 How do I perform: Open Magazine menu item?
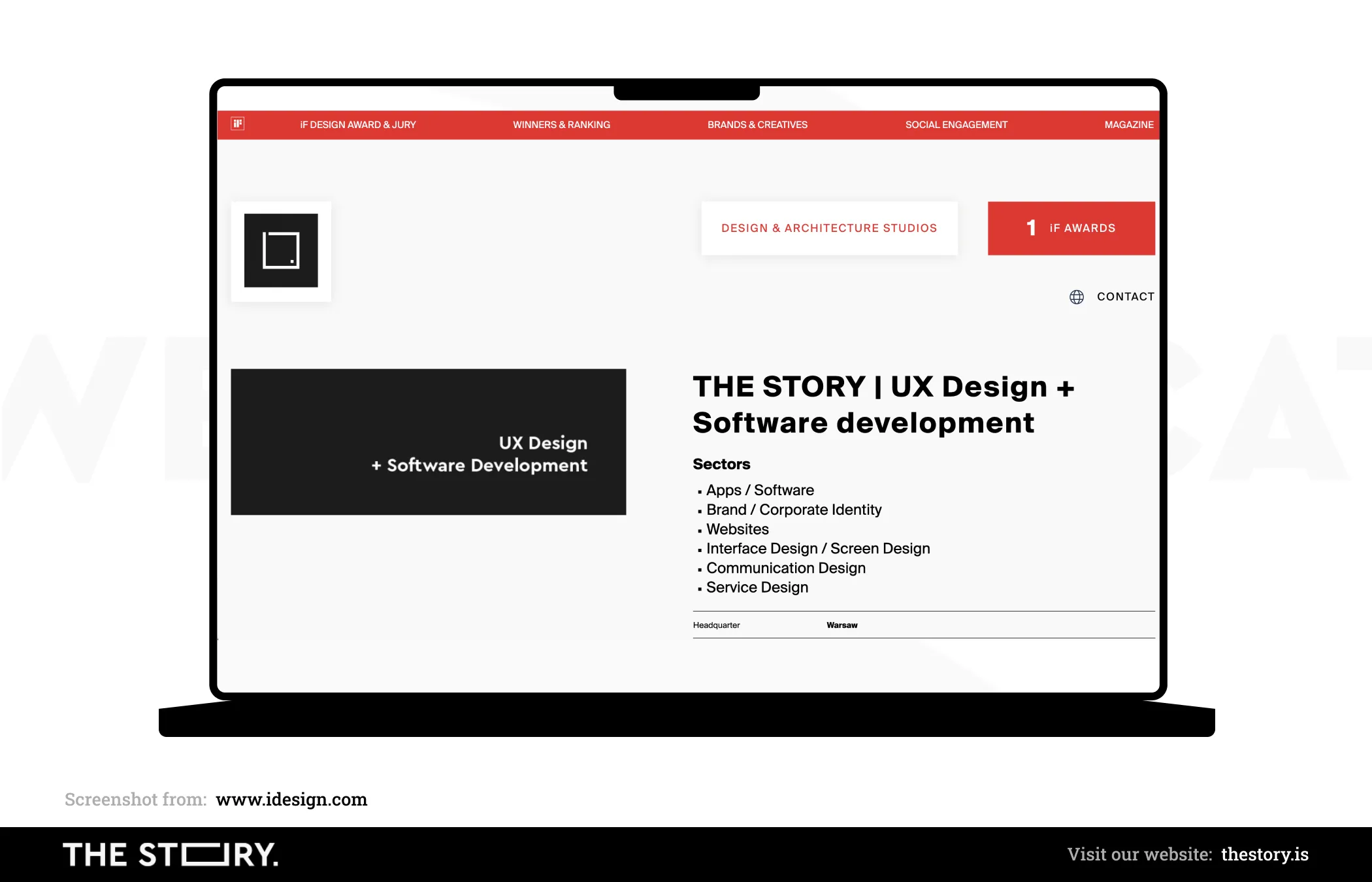[x=1129, y=125]
